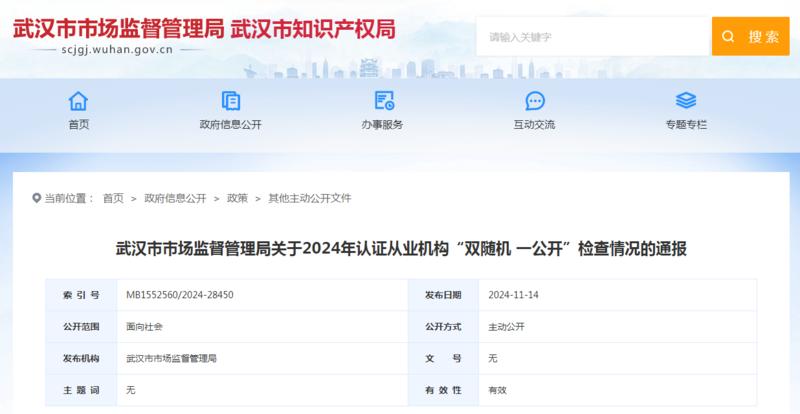
Task: Click the scjgj.wuhan.gov.cn site address text
Action: click(x=117, y=50)
